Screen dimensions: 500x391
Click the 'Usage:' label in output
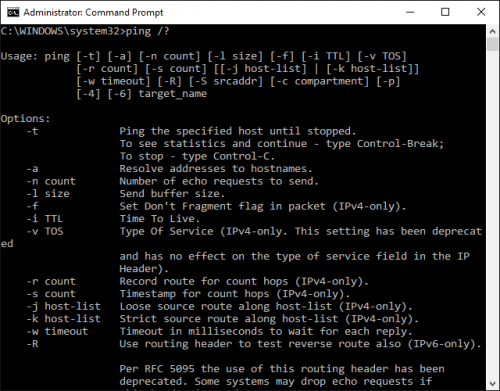coord(19,56)
